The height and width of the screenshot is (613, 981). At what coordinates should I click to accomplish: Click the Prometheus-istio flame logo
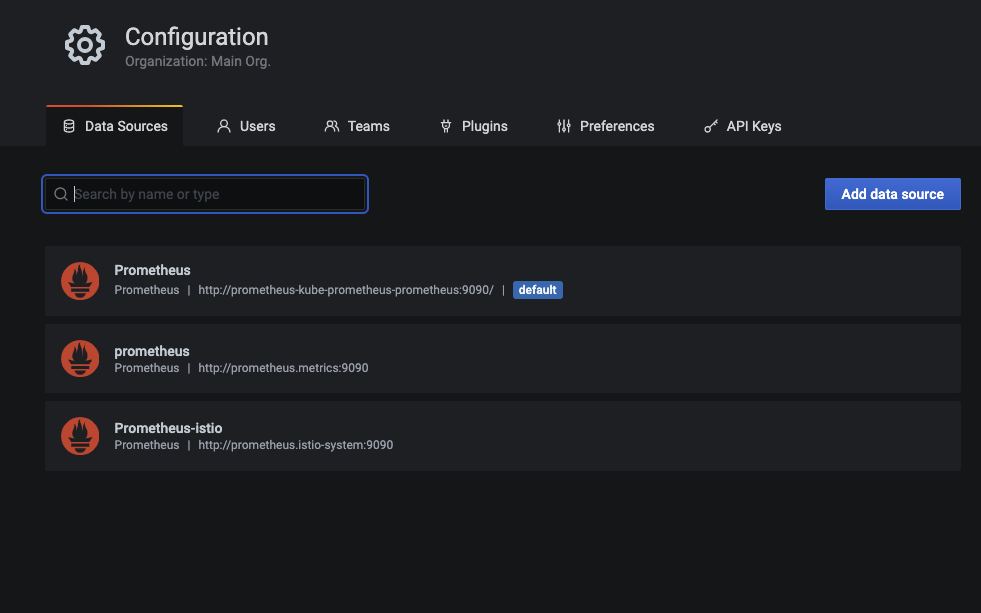tap(80, 436)
